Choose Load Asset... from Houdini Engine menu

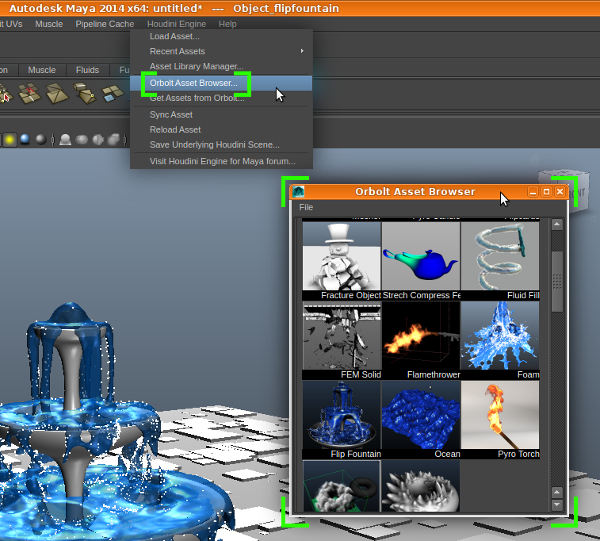[221, 36]
